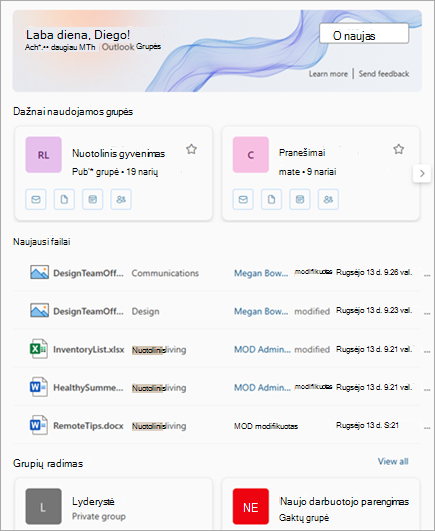Click MOD Admin name in InventoryList row
Image resolution: width=435 pixels, height=531 pixels.
pos(262,349)
